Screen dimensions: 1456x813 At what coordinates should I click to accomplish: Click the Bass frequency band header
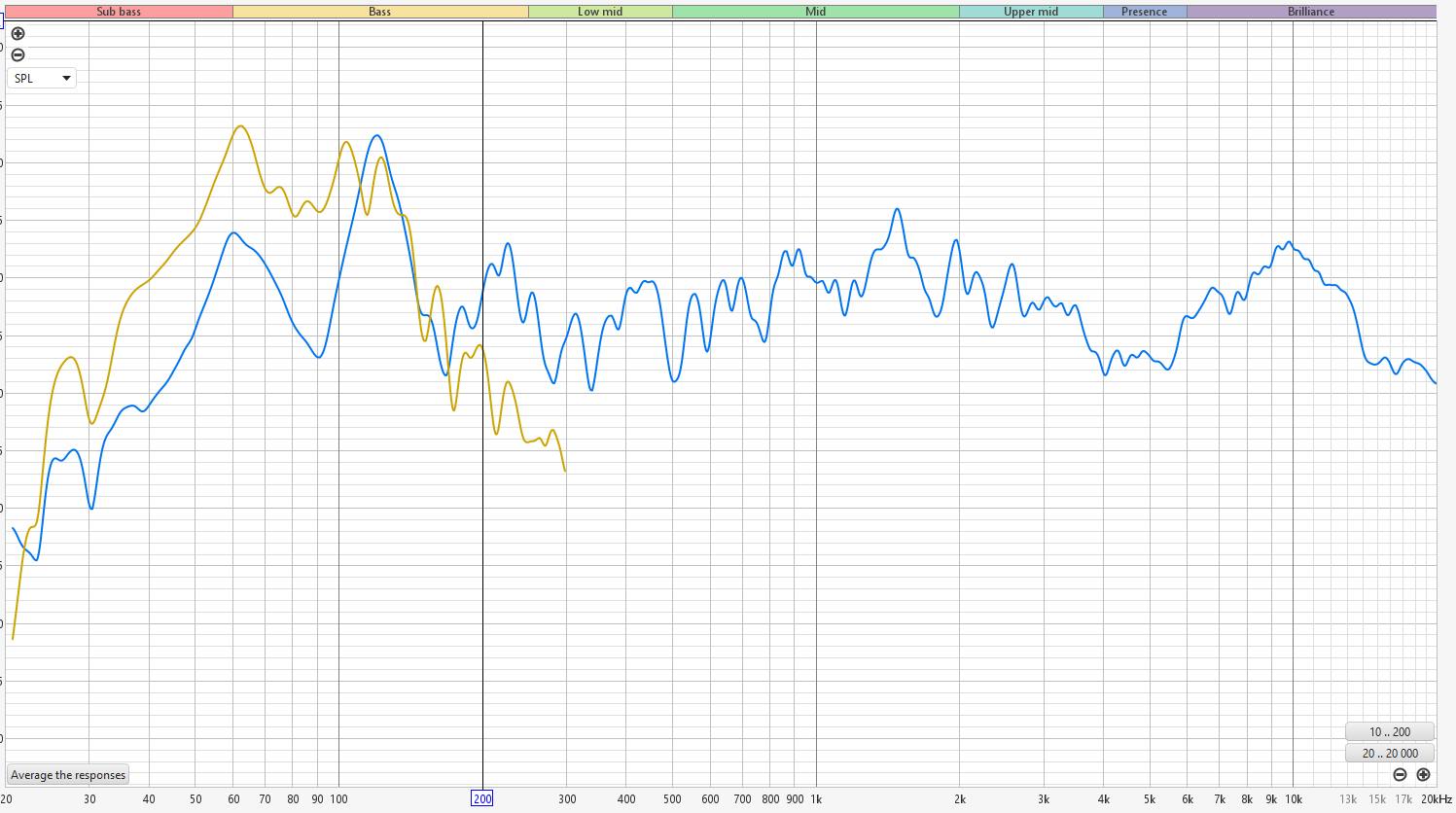379,12
